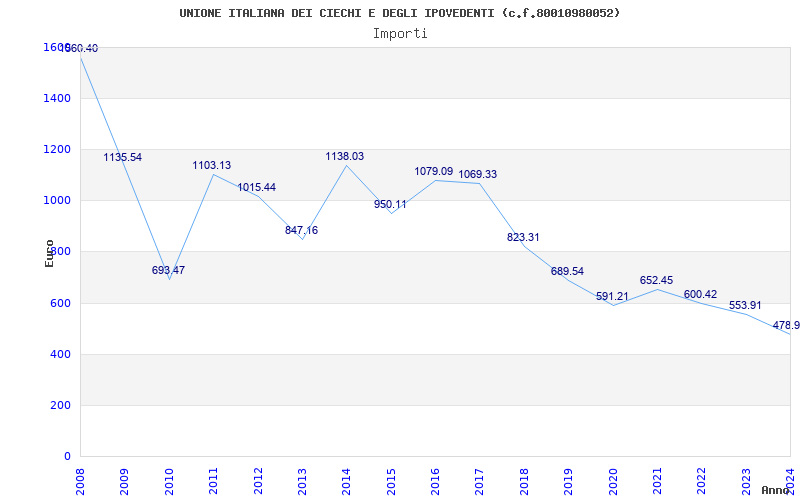Click the x-axis year 2011
This screenshot has height=500, width=800.
(213, 481)
